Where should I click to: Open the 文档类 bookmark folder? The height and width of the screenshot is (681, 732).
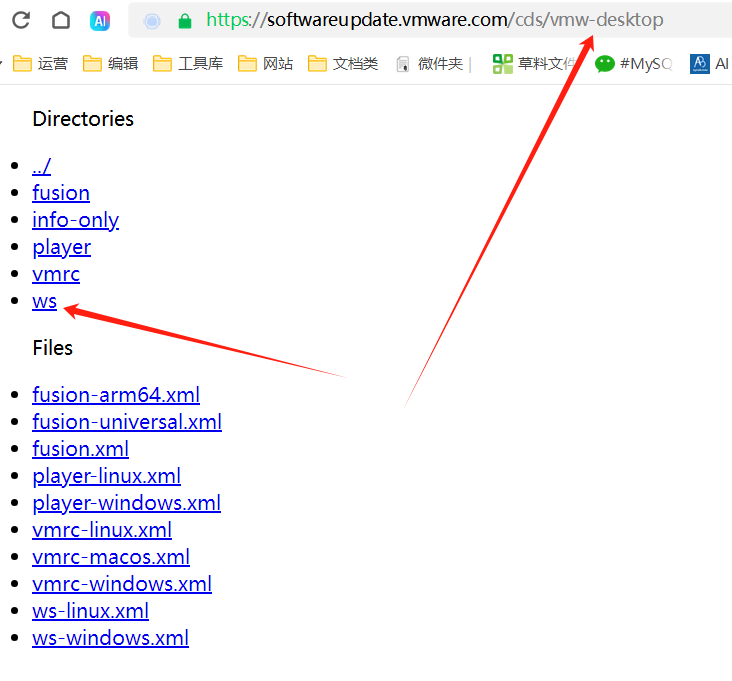[343, 63]
